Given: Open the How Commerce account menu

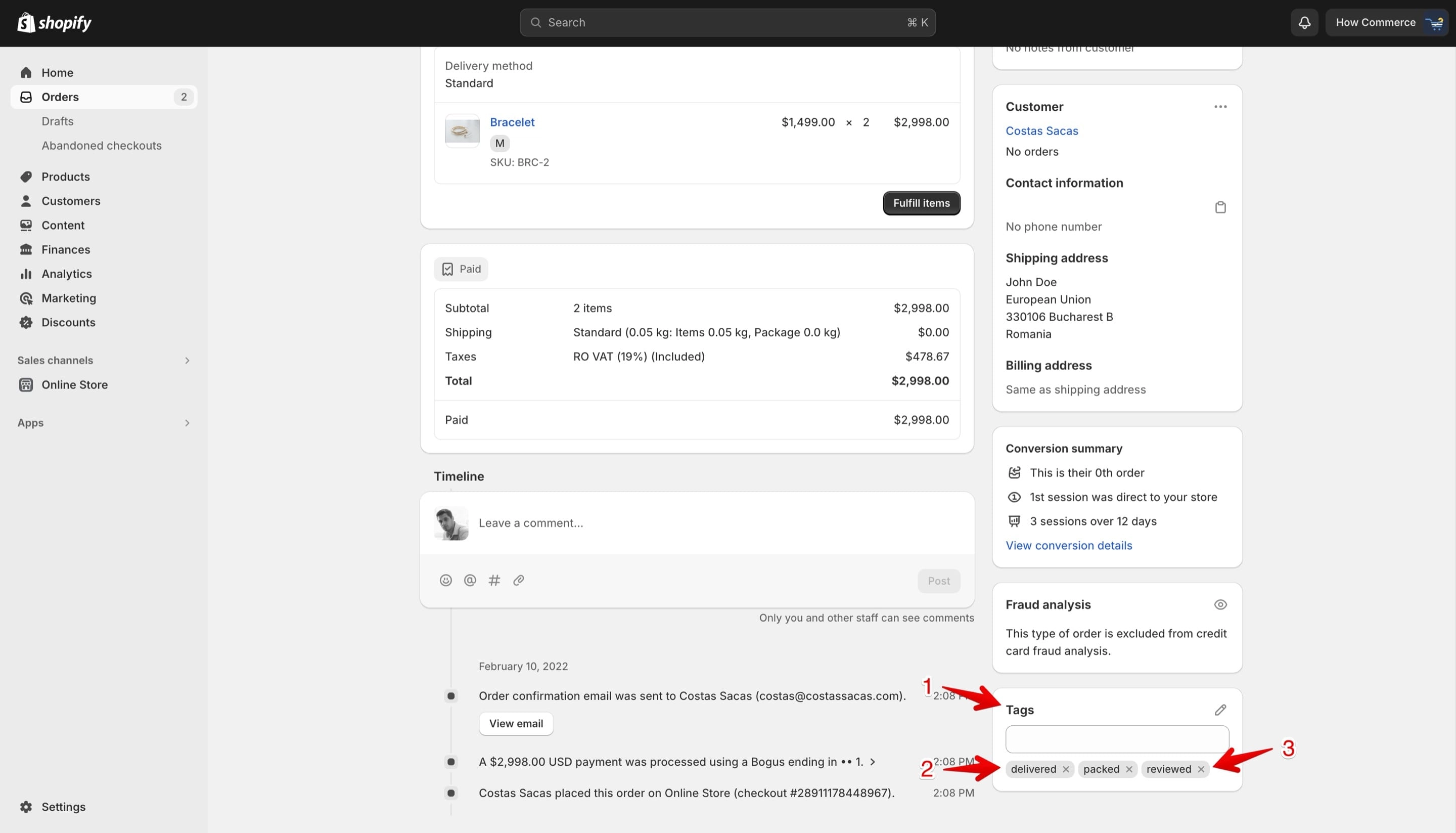Looking at the screenshot, I should pyautogui.click(x=1386, y=22).
